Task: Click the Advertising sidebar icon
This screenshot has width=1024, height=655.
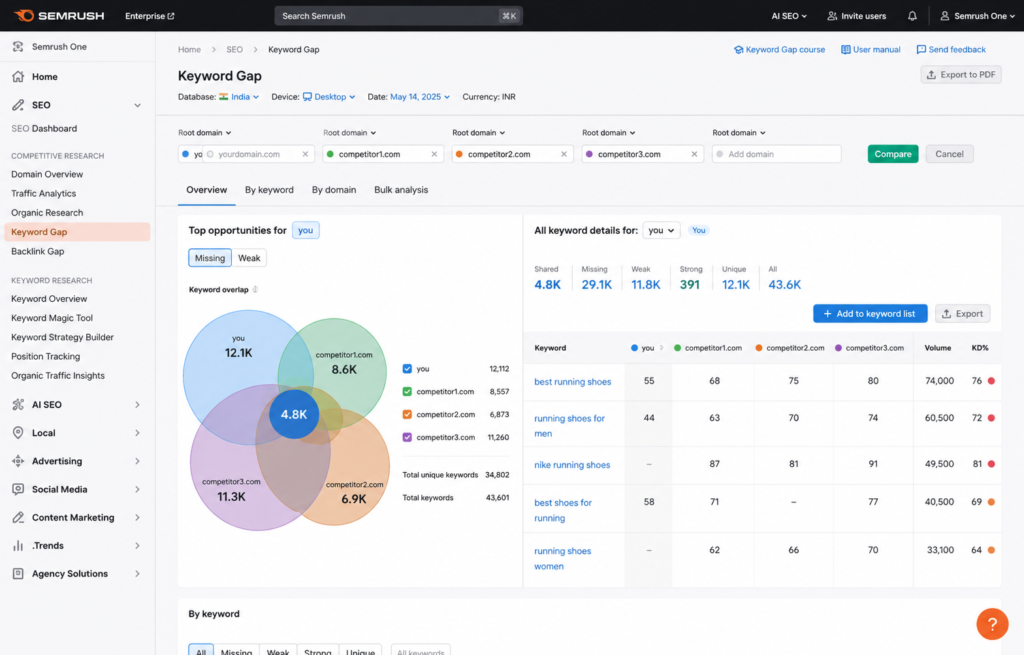Action: pyautogui.click(x=18, y=460)
